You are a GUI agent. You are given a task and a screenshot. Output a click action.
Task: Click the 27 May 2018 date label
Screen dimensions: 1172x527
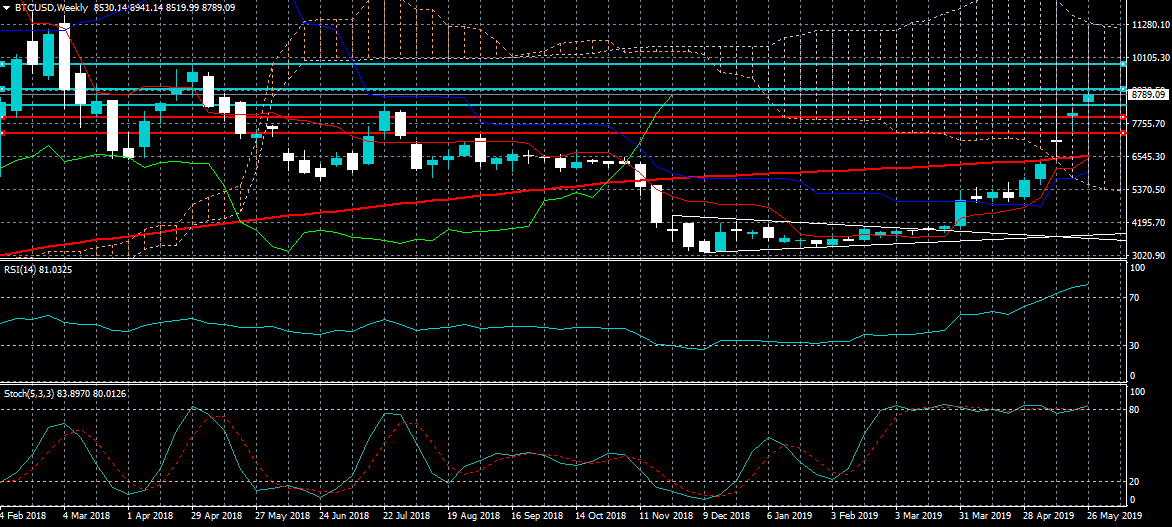(x=282, y=516)
